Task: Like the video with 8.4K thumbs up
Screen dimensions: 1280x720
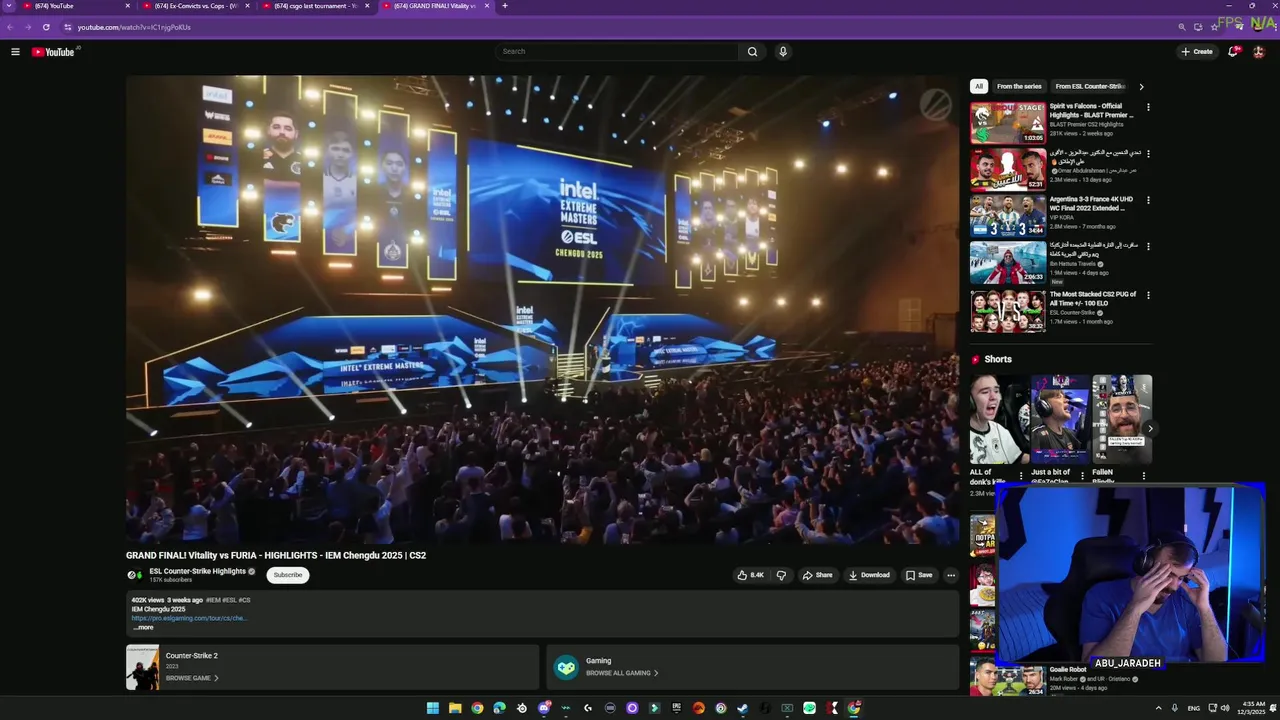Action: coord(751,575)
